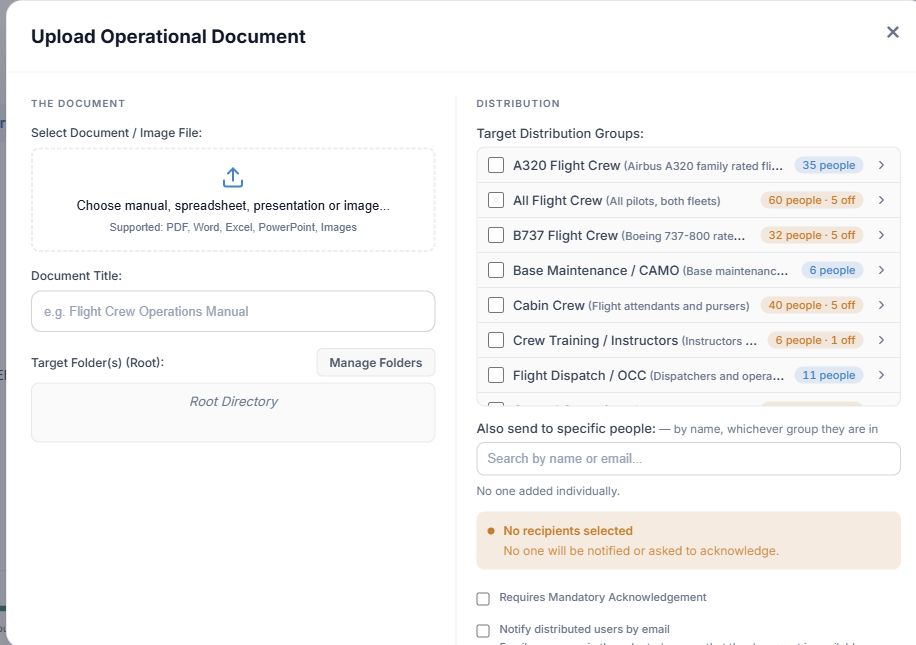Viewport: 916px width, 645px height.
Task: Expand Cabin Crew row chevron
Action: tap(881, 306)
